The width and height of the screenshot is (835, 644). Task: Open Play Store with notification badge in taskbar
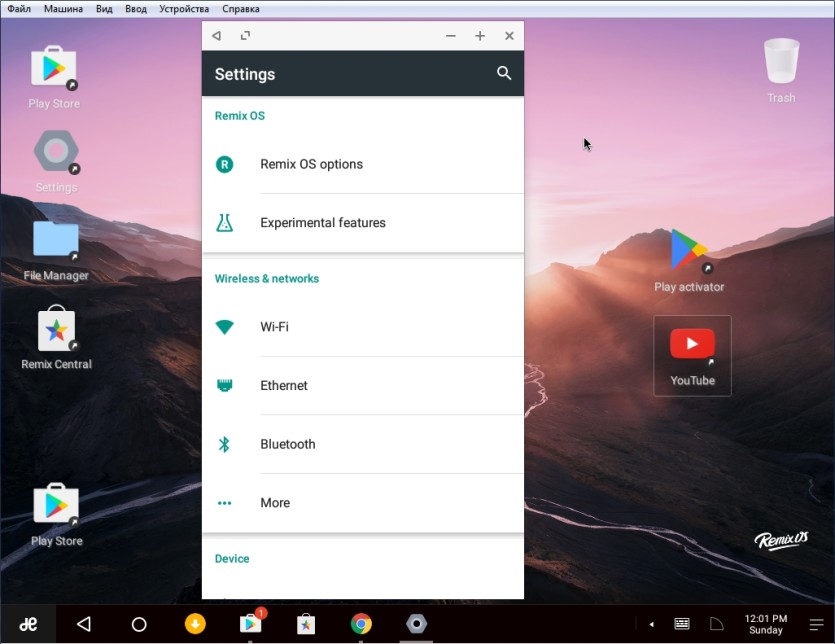(251, 622)
